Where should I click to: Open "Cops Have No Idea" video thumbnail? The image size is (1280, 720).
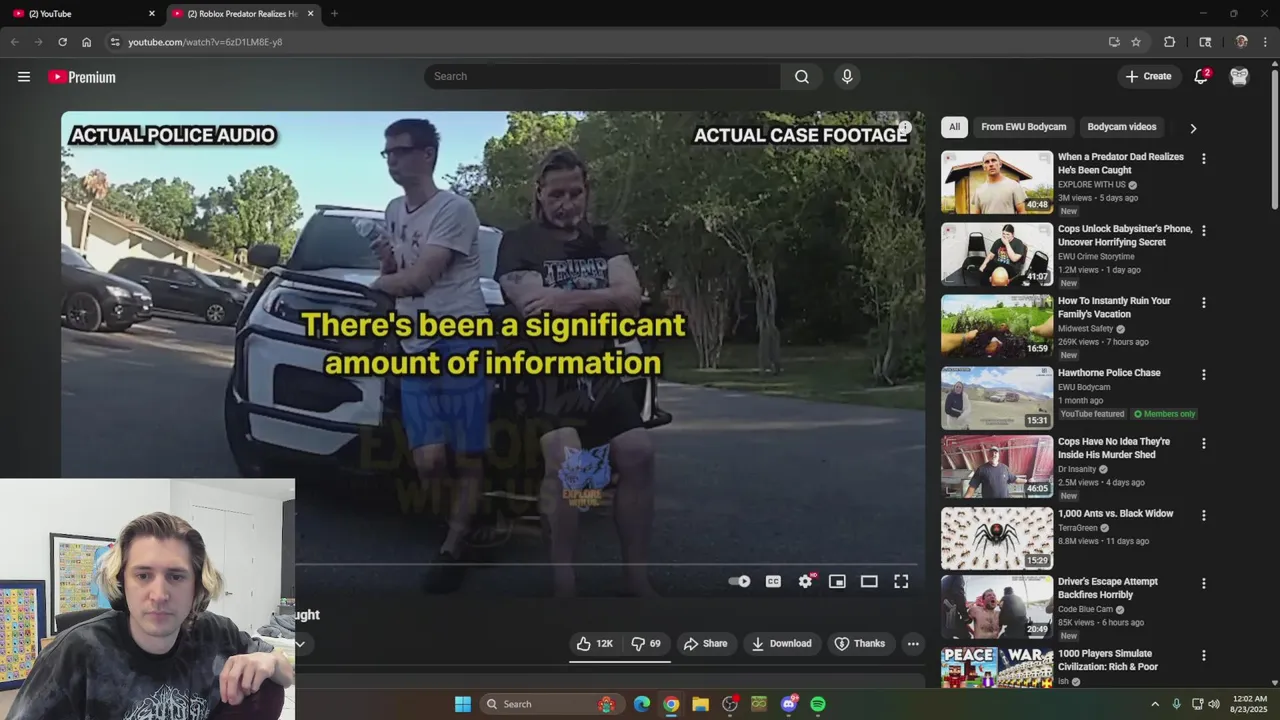[x=997, y=467]
